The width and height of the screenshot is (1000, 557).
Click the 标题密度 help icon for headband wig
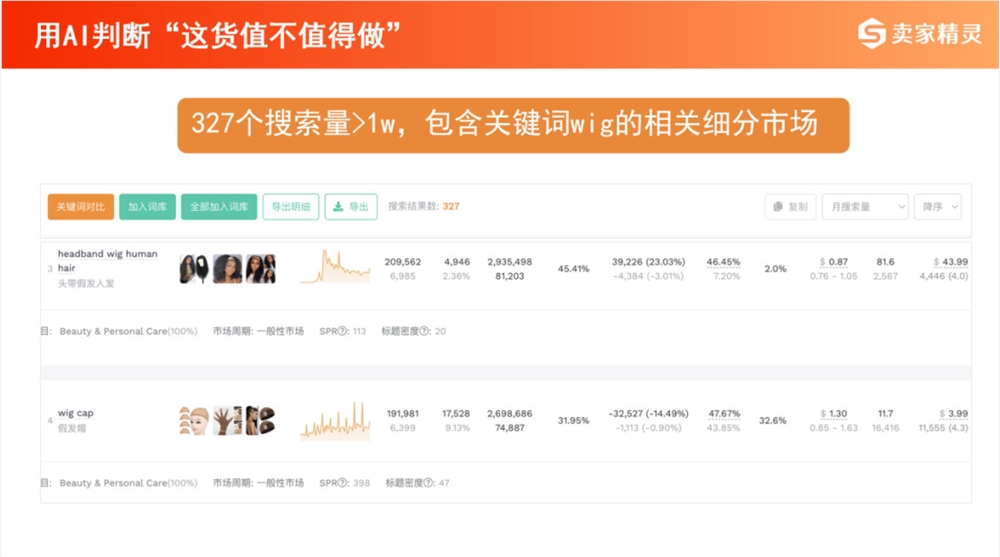[x=428, y=331]
